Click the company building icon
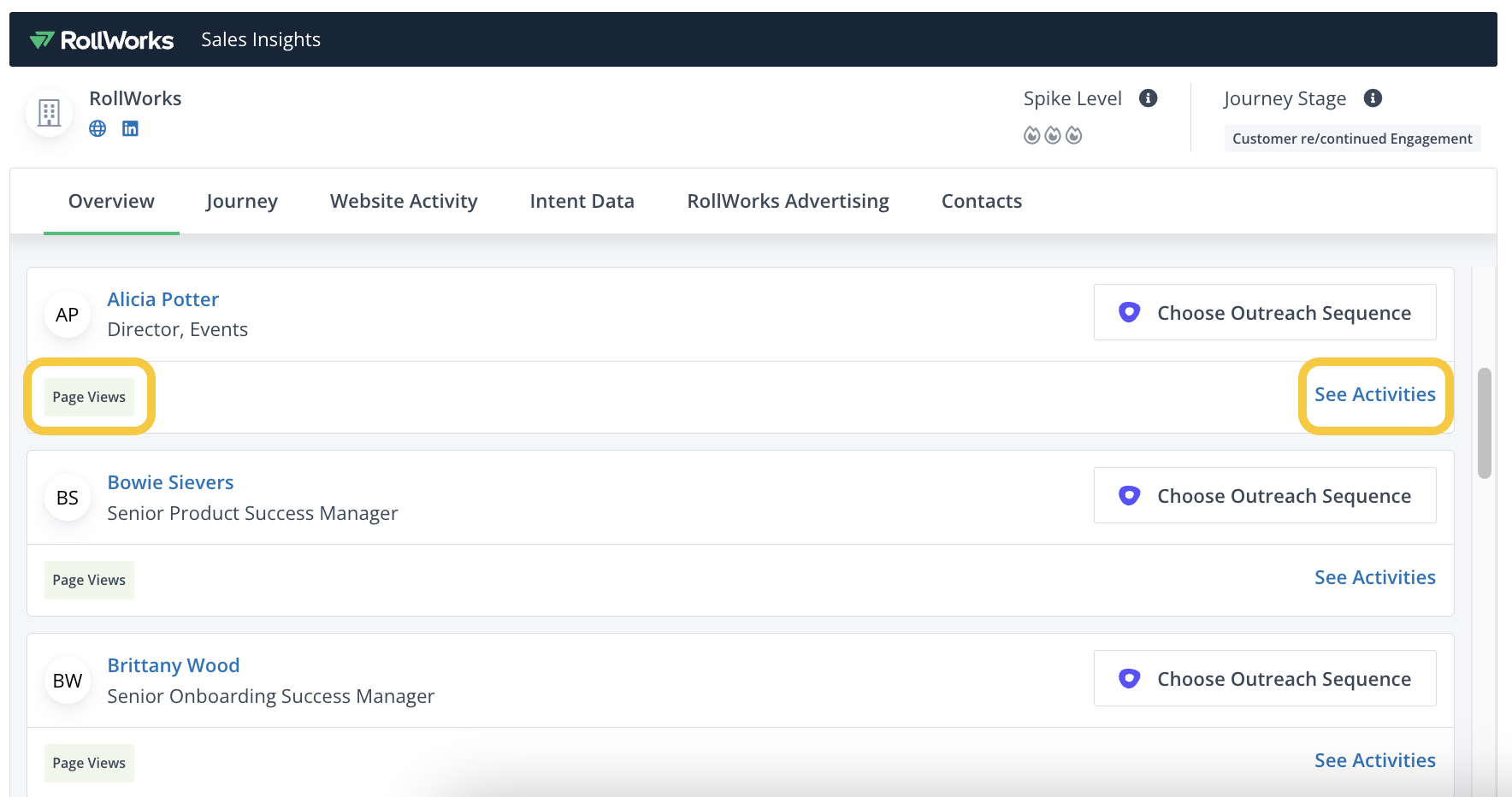This screenshot has width=1512, height=797. click(49, 113)
